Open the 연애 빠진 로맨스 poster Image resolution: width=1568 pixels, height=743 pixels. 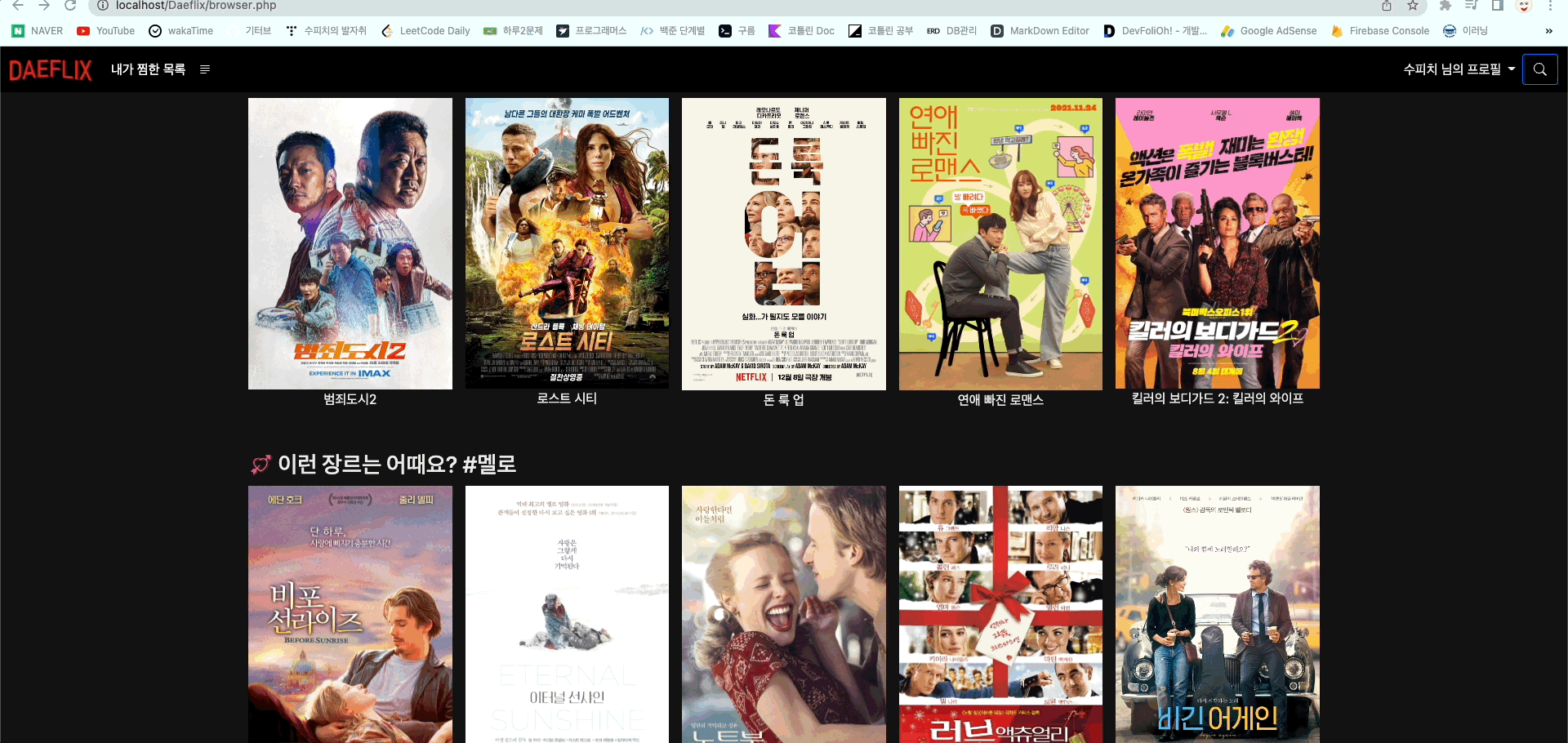pyautogui.click(x=1000, y=244)
